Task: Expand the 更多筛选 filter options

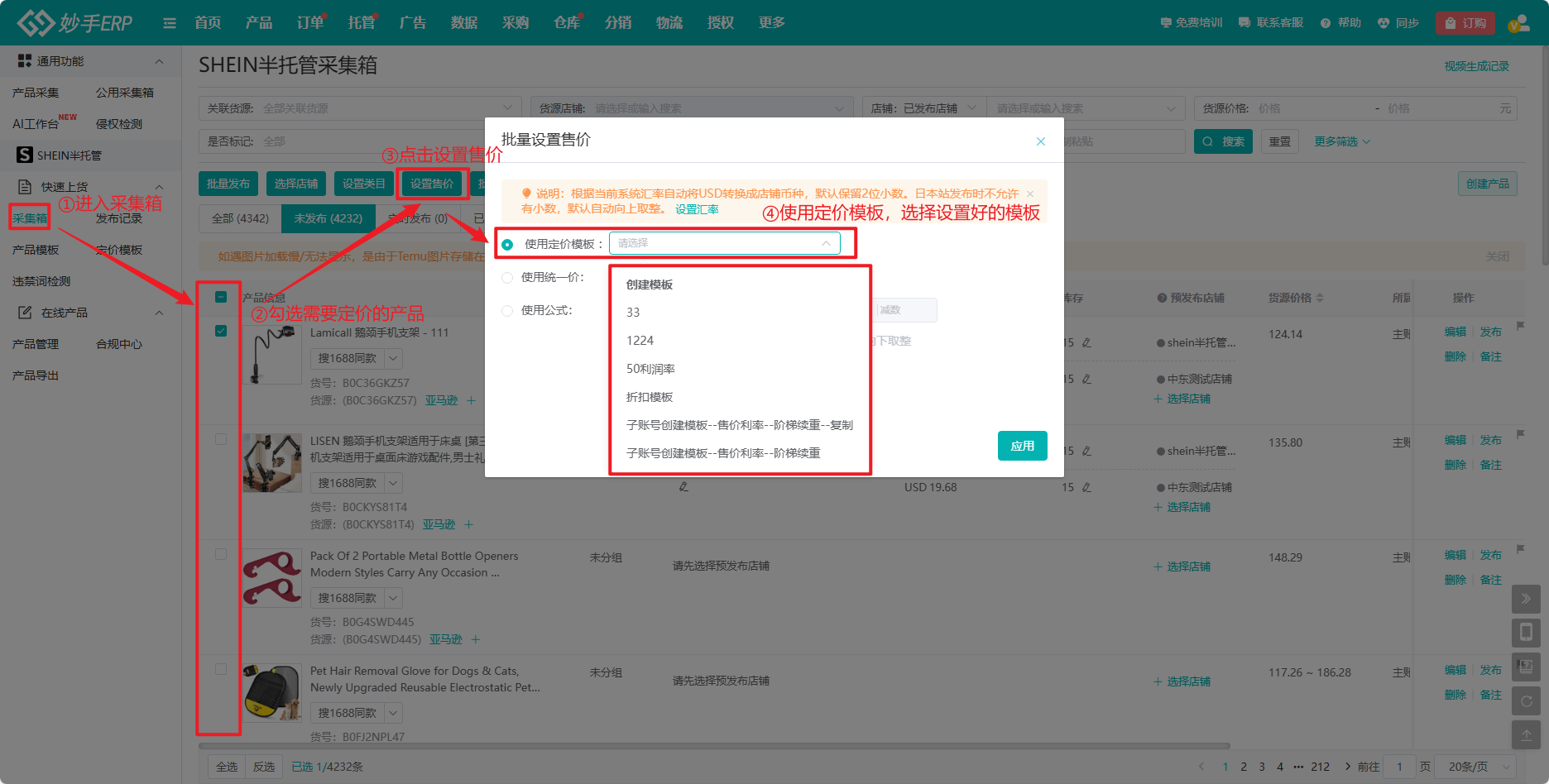Action: [x=1342, y=141]
